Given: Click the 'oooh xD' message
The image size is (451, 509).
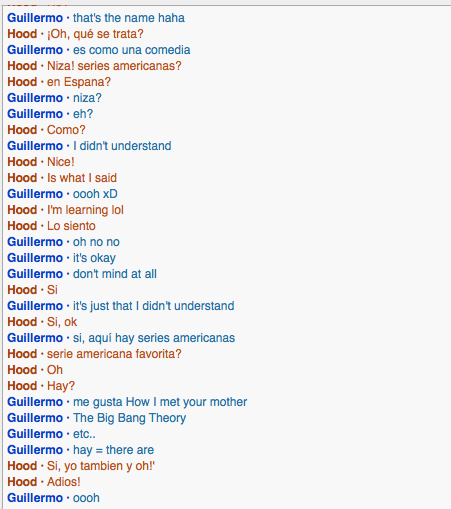Looking at the screenshot, I should (95, 194).
